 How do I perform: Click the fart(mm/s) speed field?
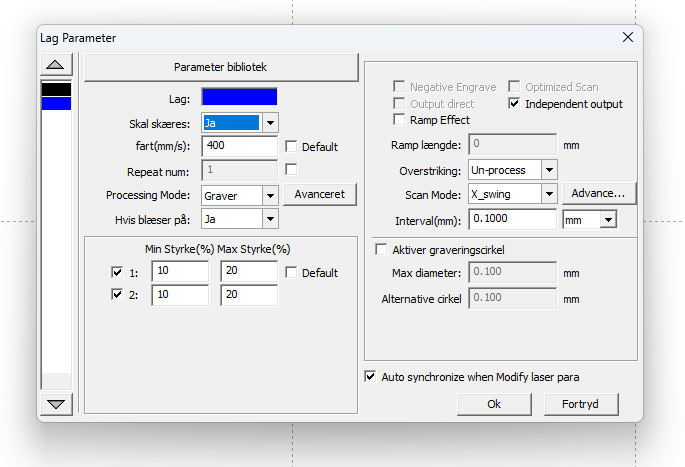click(239, 145)
